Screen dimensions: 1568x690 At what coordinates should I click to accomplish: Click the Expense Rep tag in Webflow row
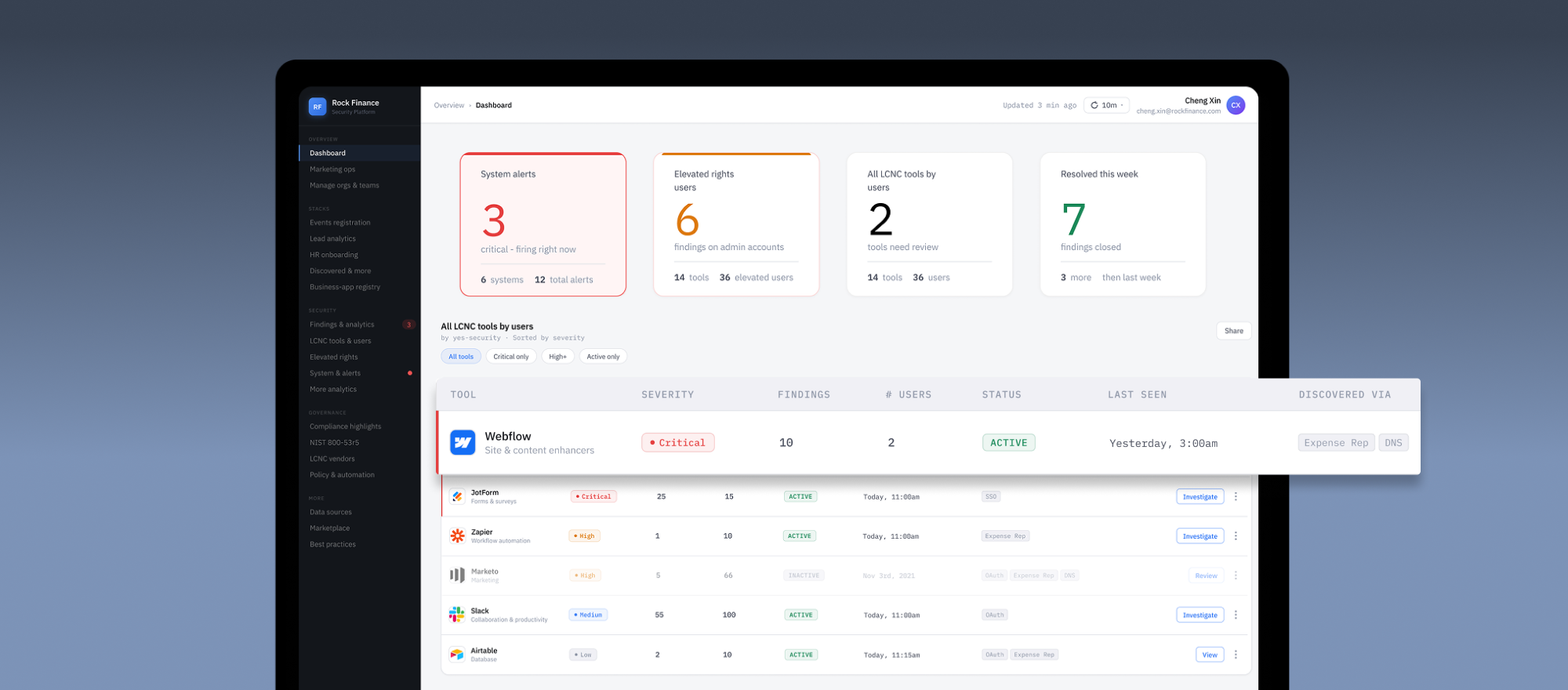1336,442
